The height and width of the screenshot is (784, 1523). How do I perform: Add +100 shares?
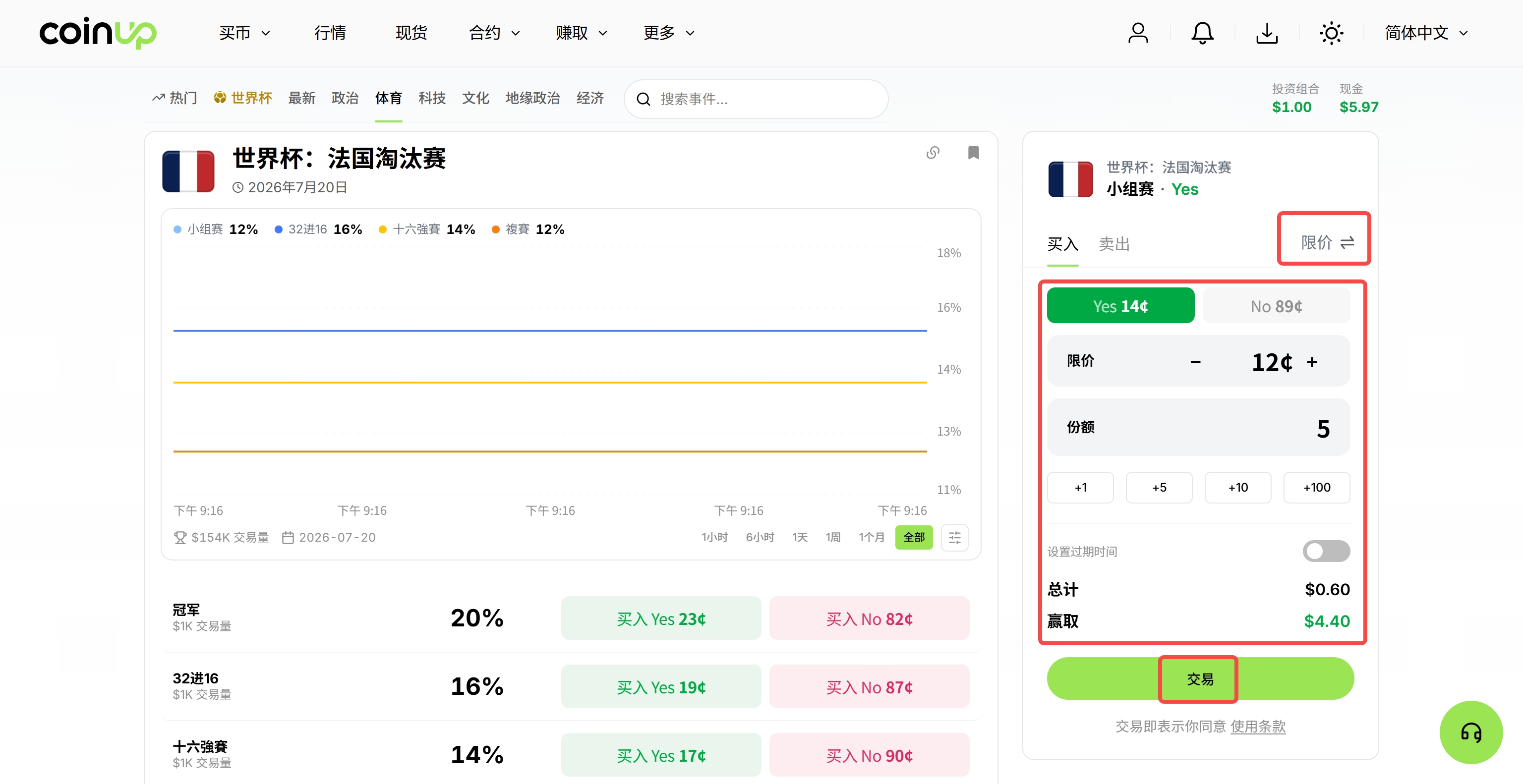1317,488
